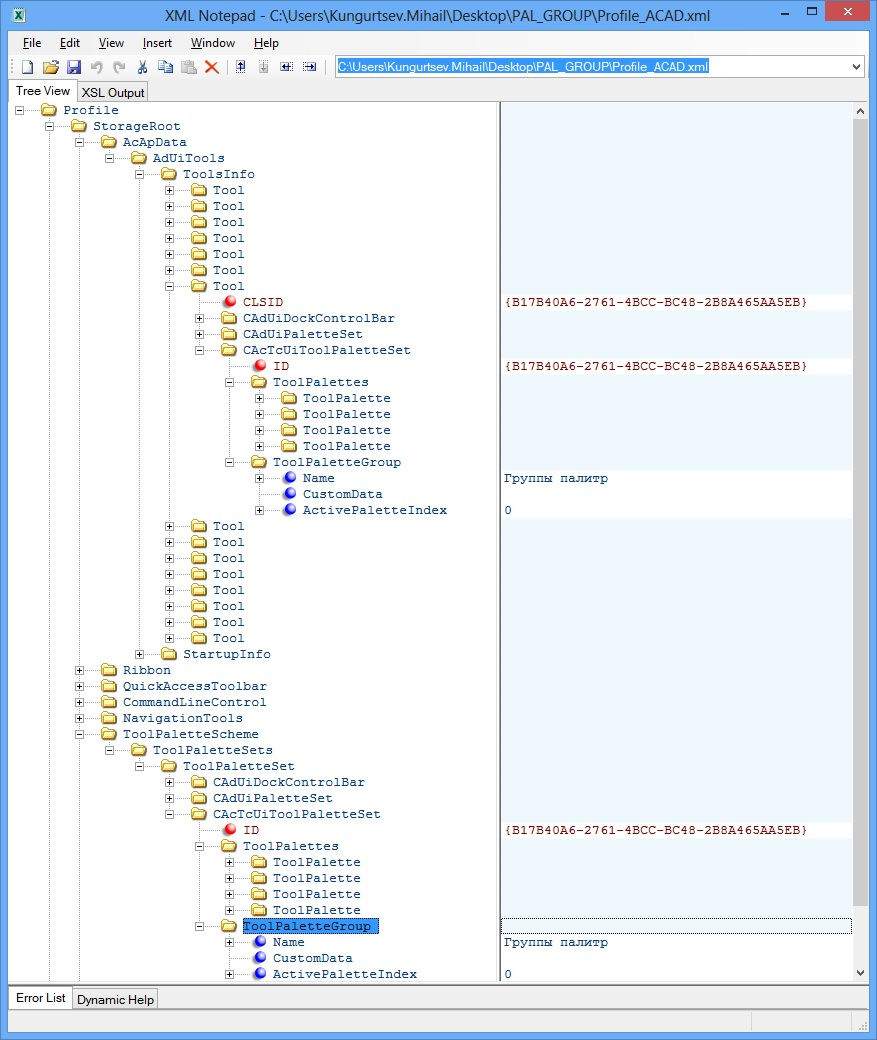Switch to the XSL Output tab
Viewport: 877px width, 1040px height.
tap(112, 91)
